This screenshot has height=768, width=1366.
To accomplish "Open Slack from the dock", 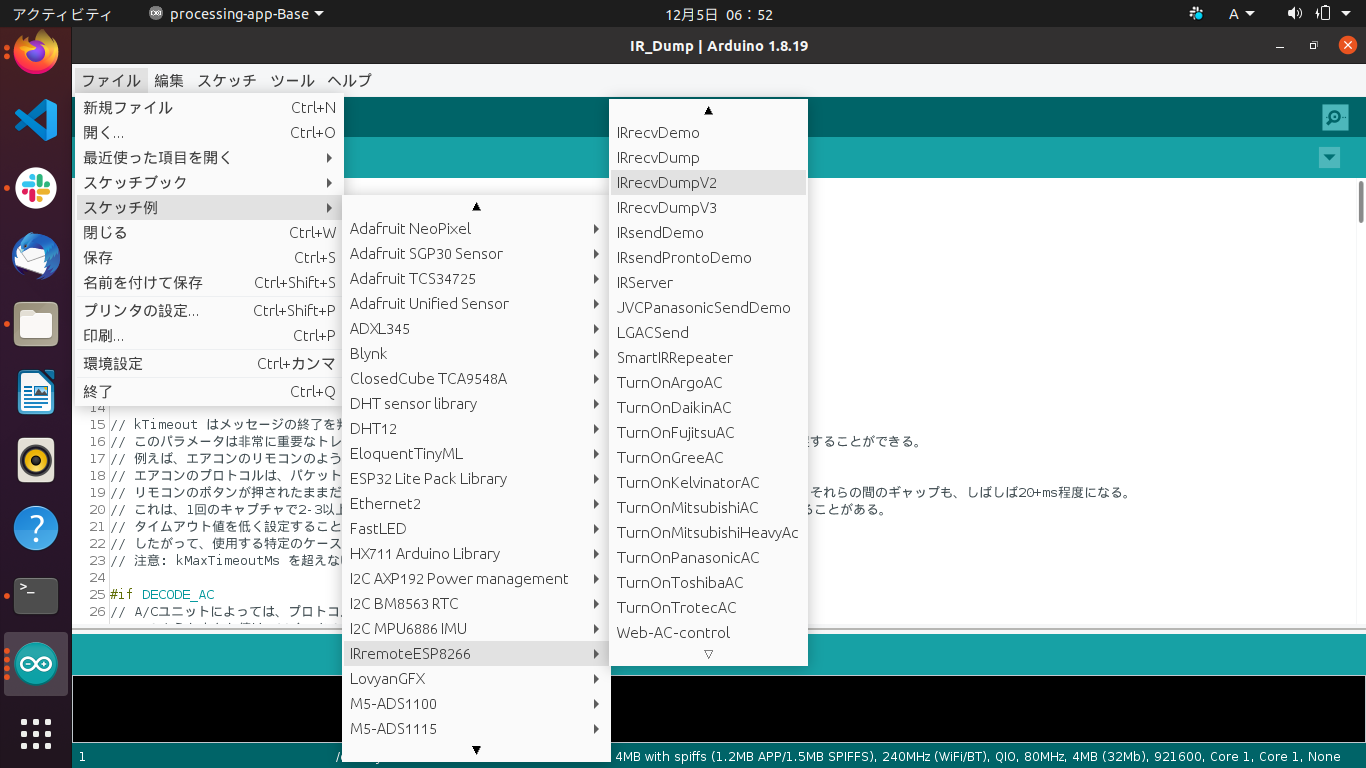I will pos(36,188).
